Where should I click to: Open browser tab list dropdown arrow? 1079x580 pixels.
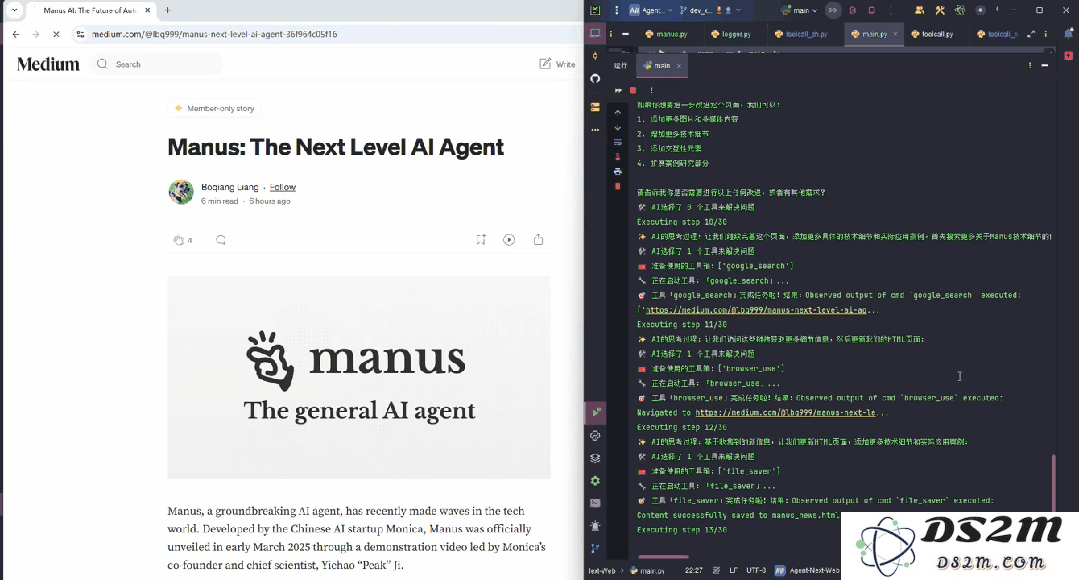click(x=14, y=10)
